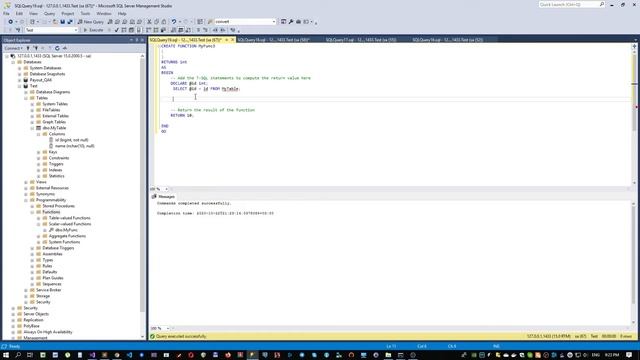This screenshot has width=640, height=360.
Task: Click the Toolbox briefcase icon
Action: (298, 22)
